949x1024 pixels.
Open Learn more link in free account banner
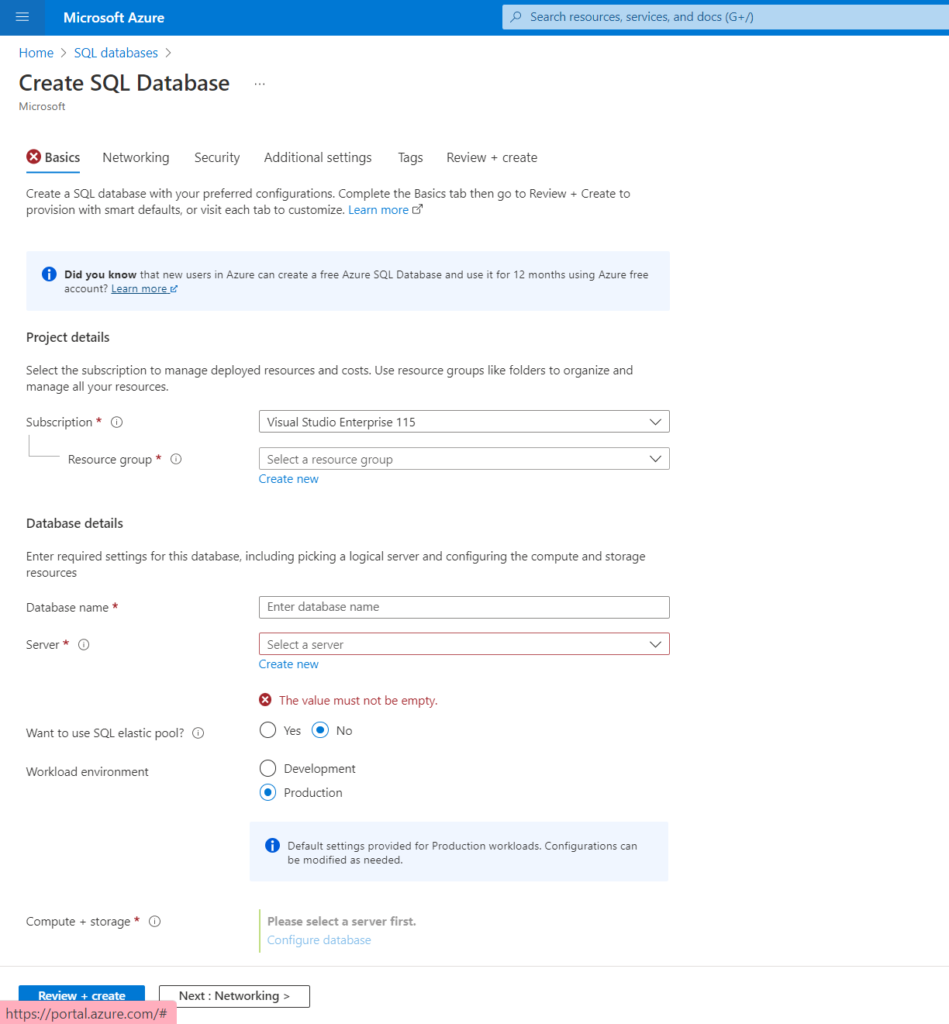(x=139, y=289)
